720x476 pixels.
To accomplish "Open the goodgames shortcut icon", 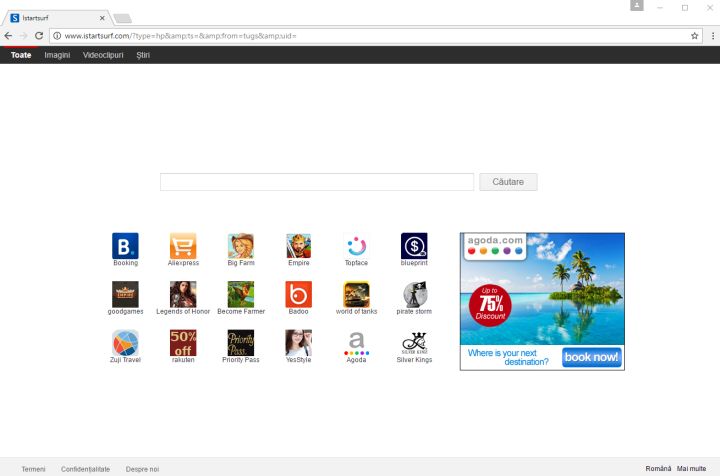I will tap(125, 295).
